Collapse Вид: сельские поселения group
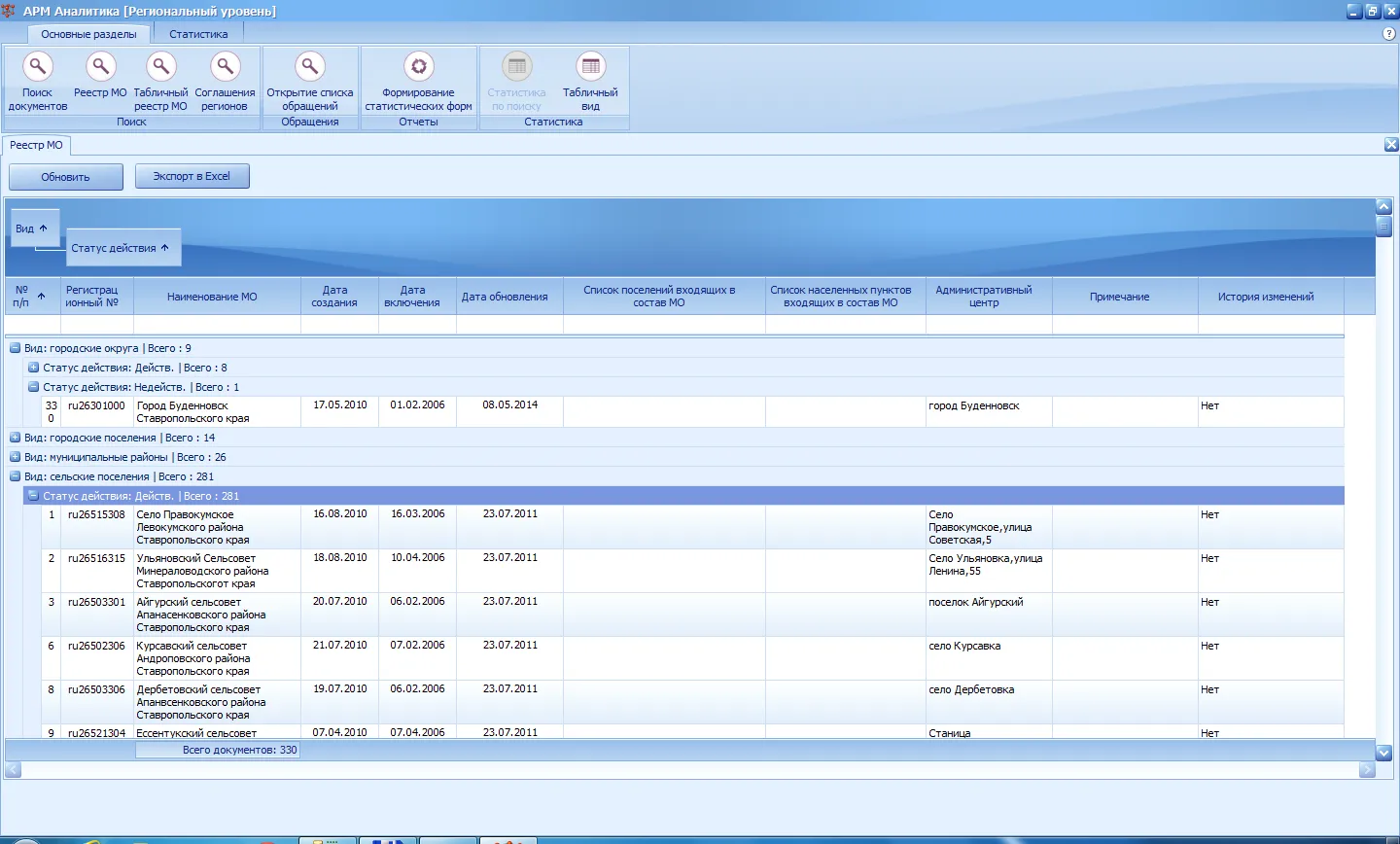The width and height of the screenshot is (1400, 844). [x=15, y=476]
